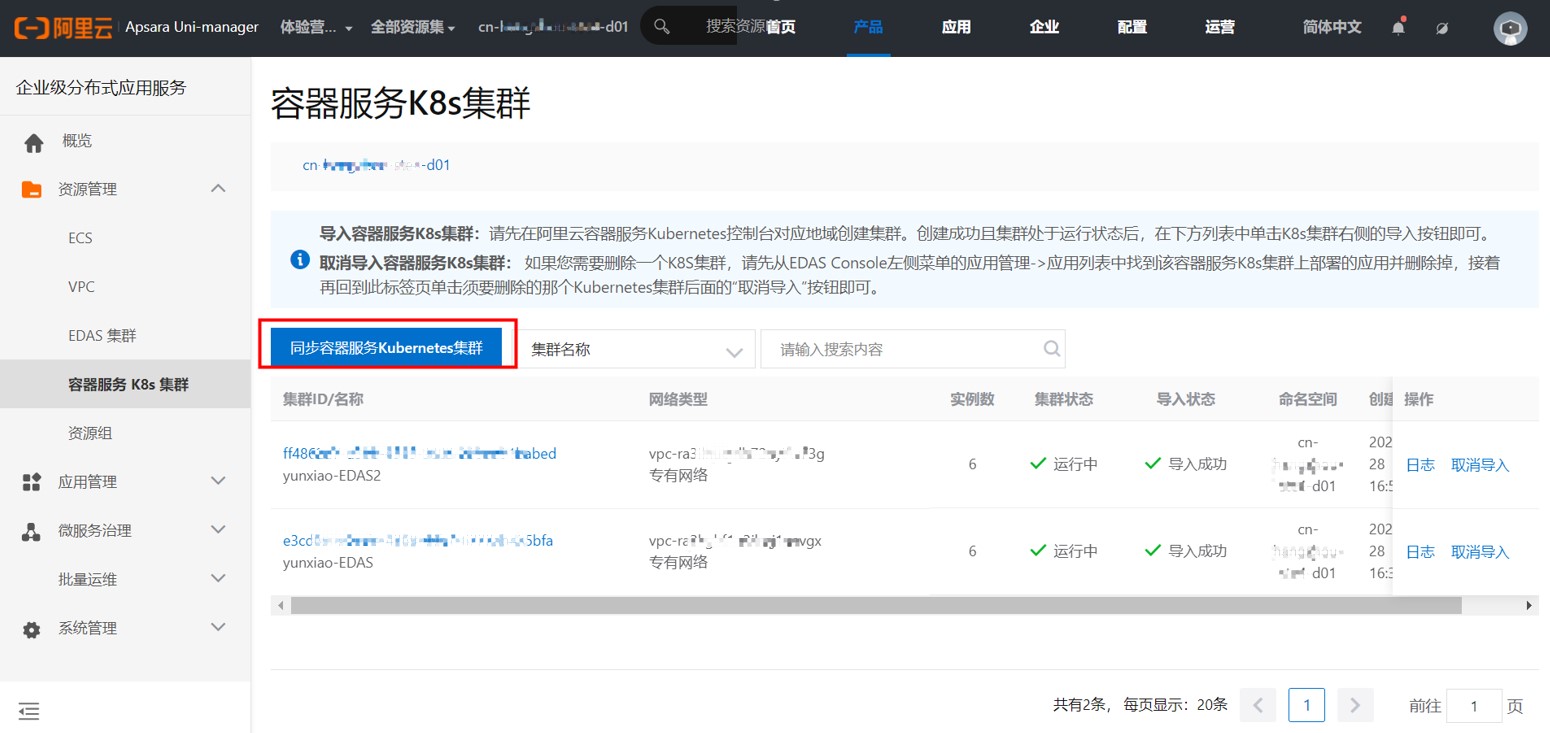Click the 微服务治理 nodes icon

32,531
